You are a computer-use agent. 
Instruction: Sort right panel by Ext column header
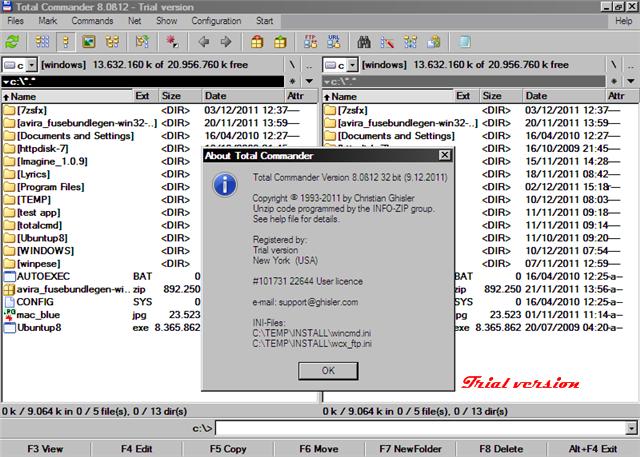(466, 96)
